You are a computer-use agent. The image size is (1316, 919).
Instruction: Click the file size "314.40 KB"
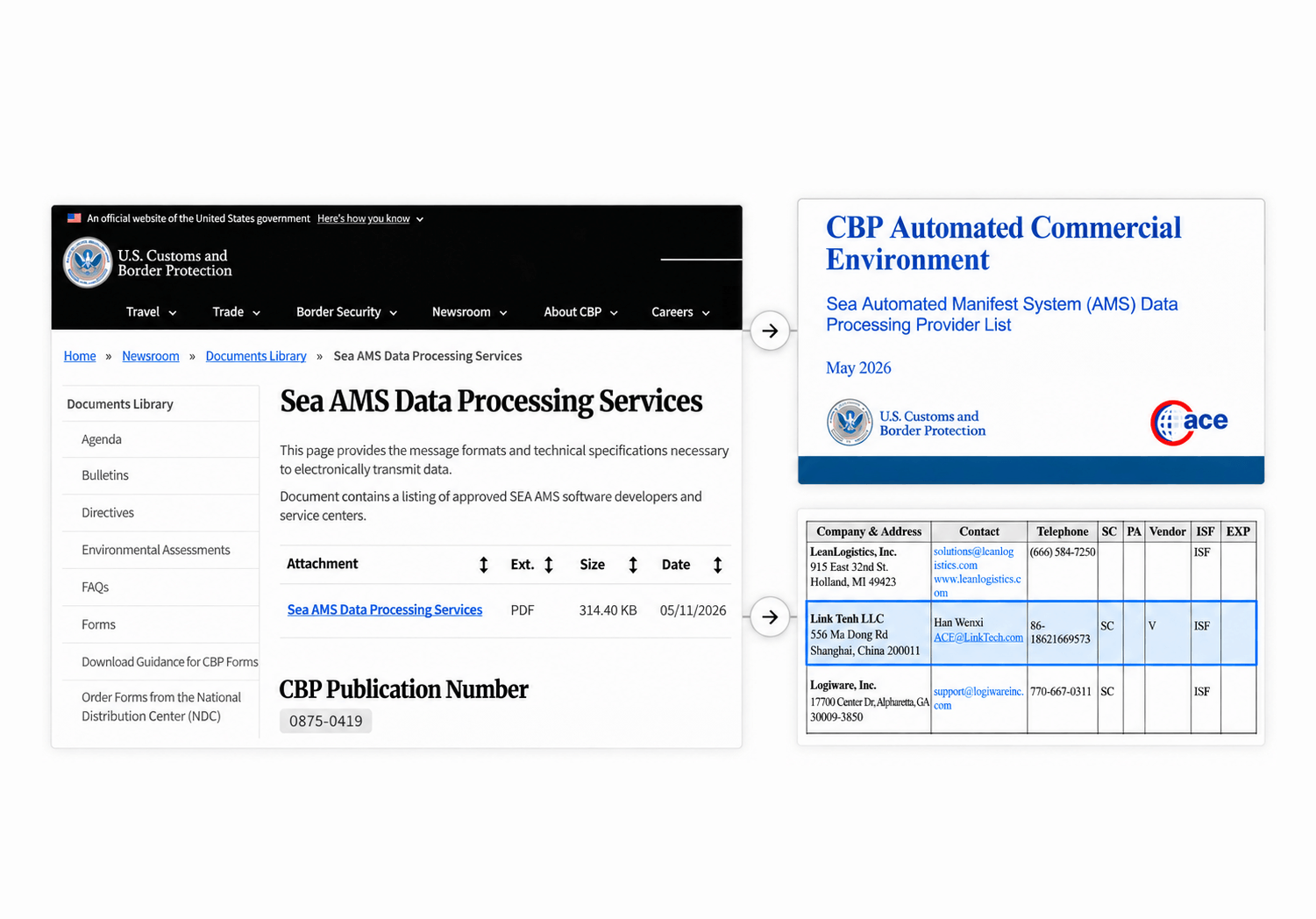tap(608, 610)
